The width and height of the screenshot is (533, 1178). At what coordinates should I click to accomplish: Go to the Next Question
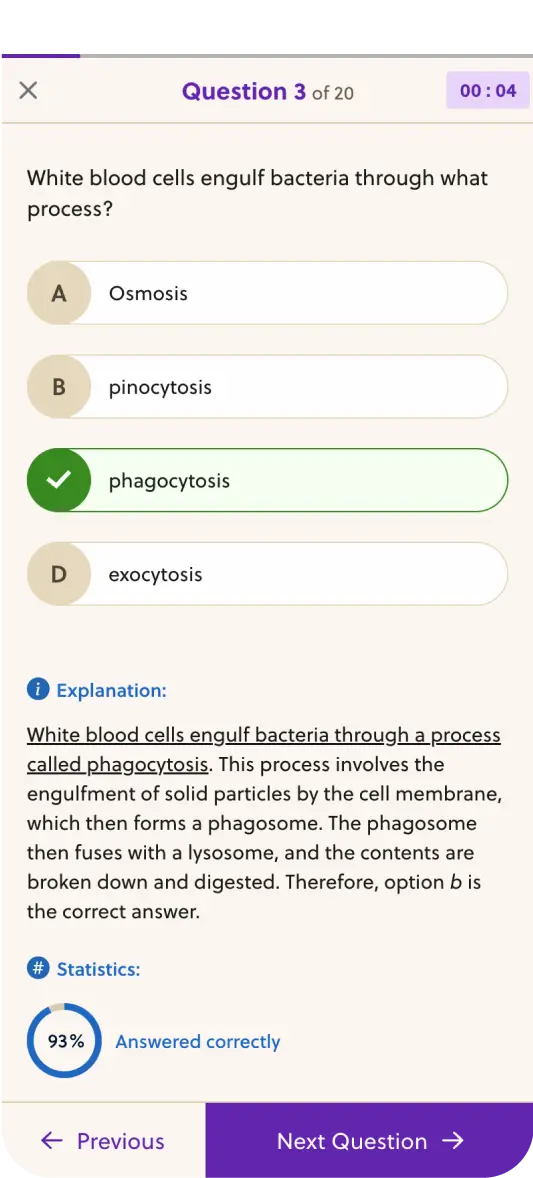pos(369,1140)
